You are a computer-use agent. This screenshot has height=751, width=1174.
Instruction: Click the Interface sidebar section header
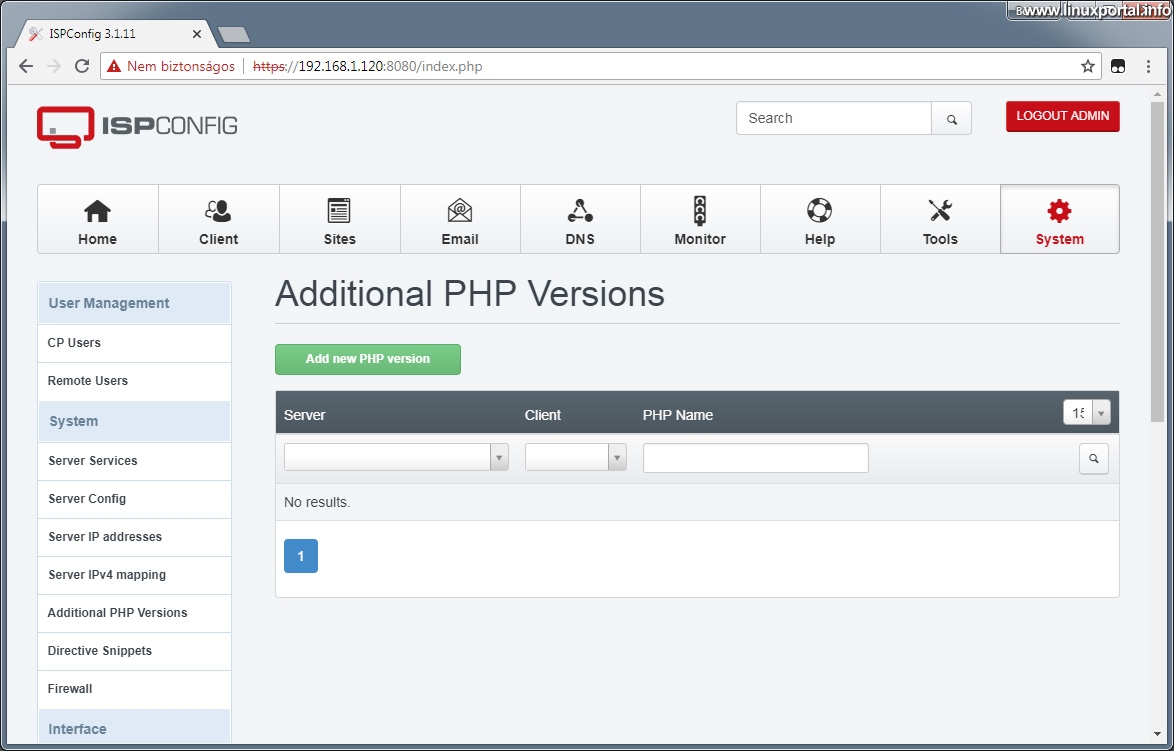tap(135, 728)
